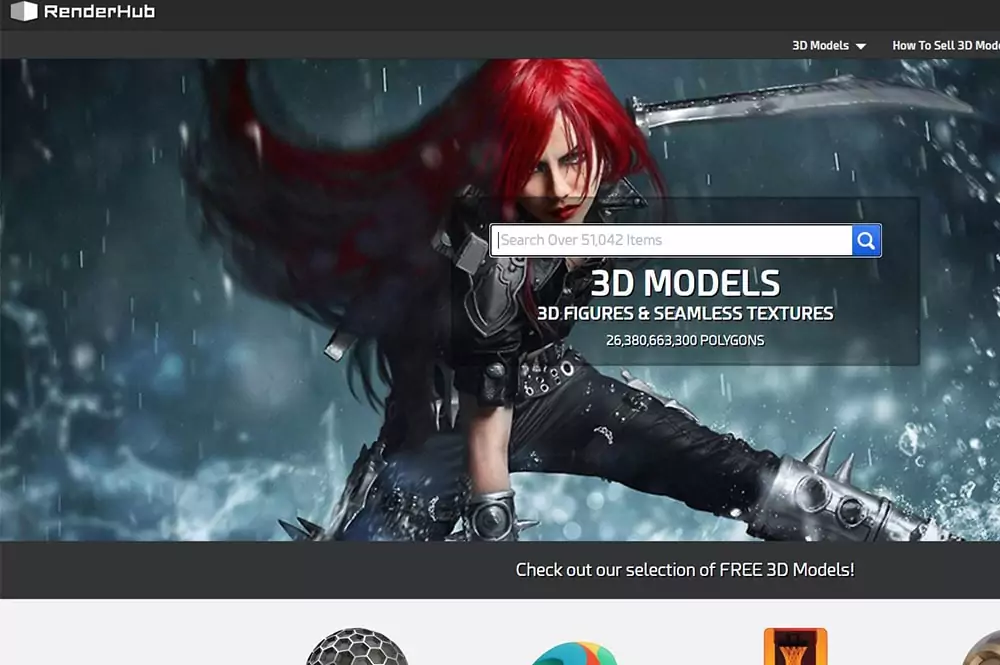Screen dimensions: 1000x665
Task: Open the honeycomb sphere model thumbnail
Action: [x=357, y=647]
